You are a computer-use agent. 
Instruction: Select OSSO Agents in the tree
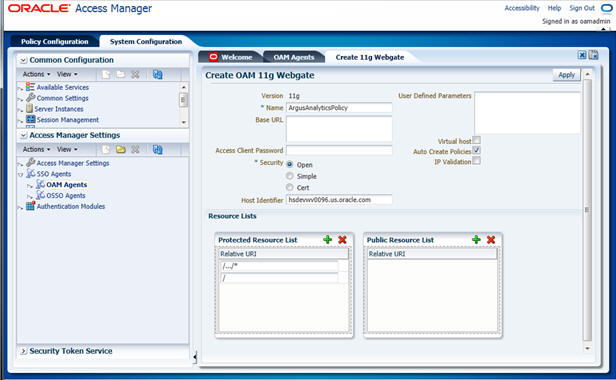coord(66,195)
